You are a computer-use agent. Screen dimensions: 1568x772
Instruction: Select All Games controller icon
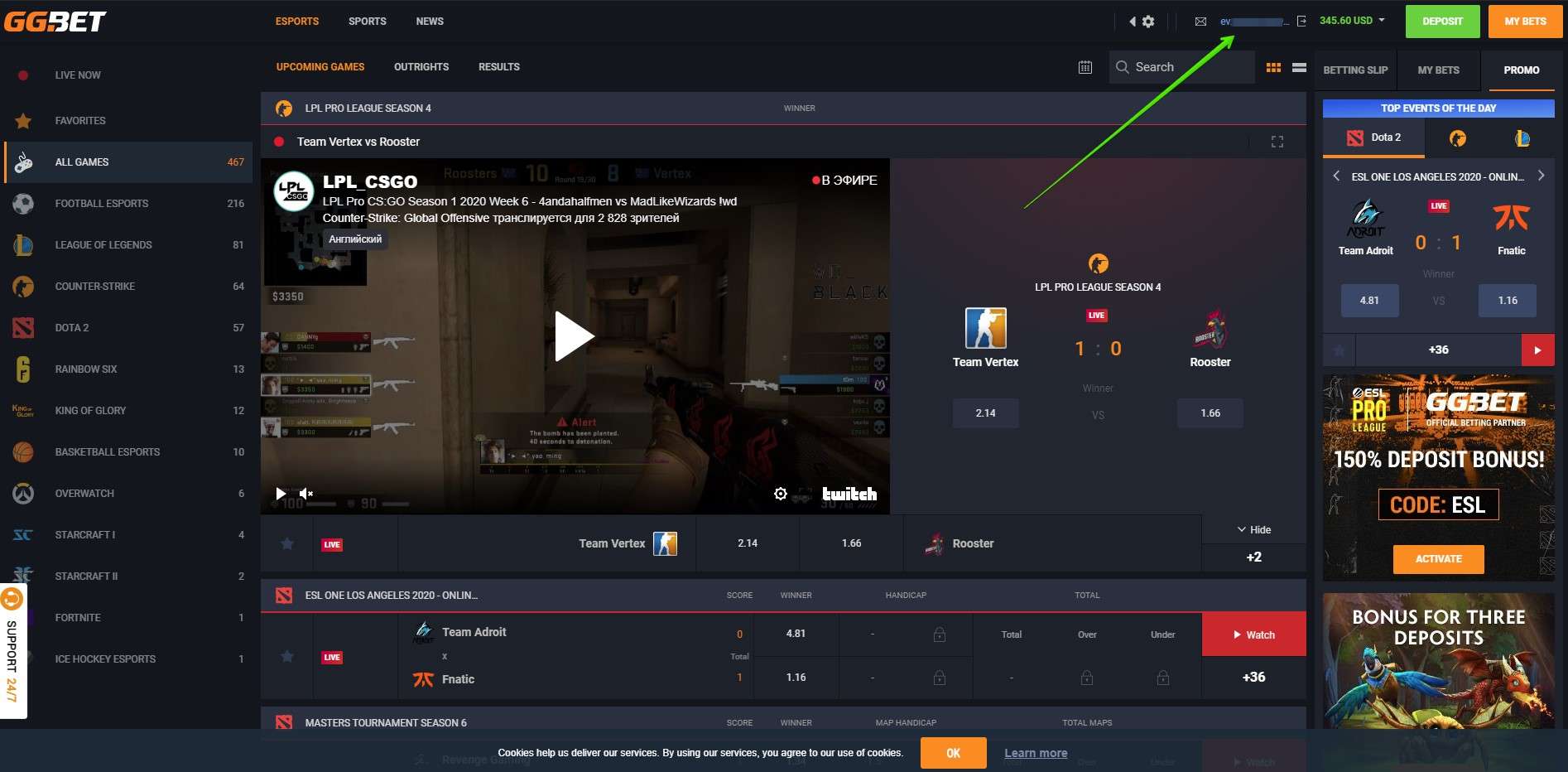click(23, 162)
